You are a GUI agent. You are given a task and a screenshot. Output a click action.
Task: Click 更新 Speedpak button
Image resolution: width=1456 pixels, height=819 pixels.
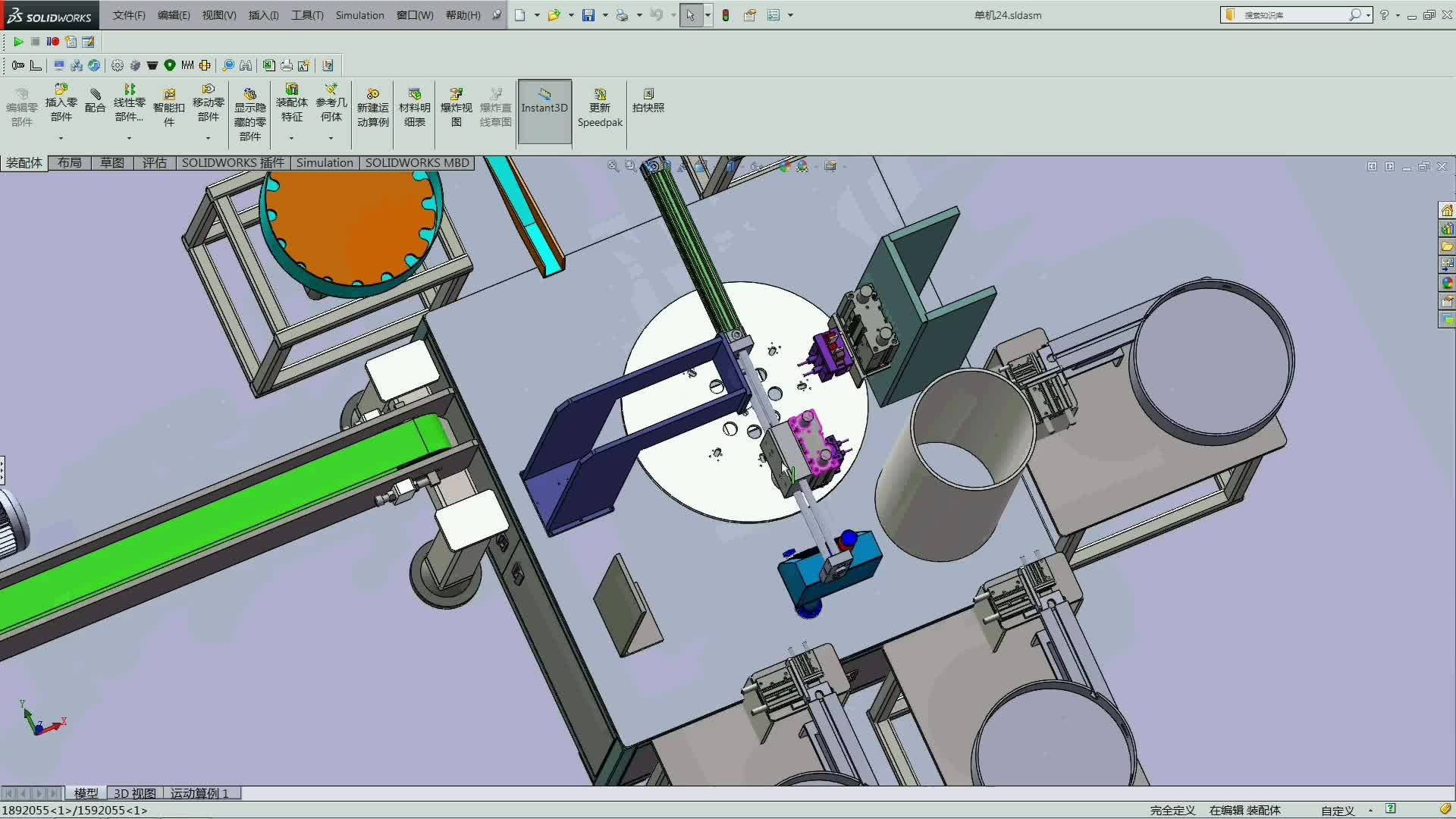(x=600, y=108)
